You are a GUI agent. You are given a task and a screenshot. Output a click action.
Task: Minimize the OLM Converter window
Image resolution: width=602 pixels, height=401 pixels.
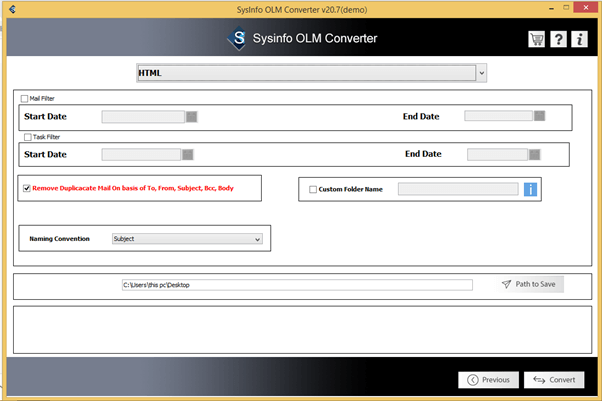(551, 8)
